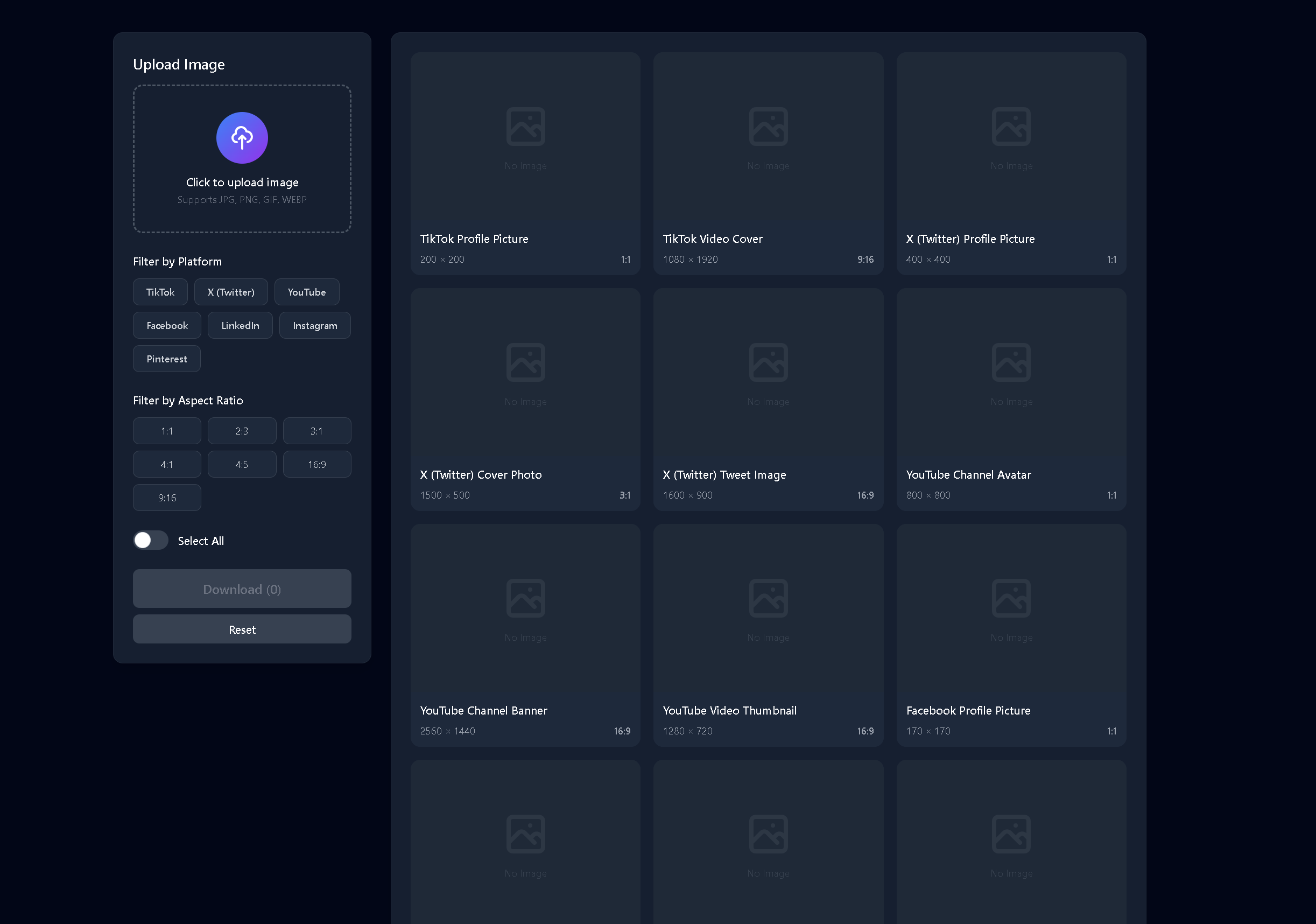Viewport: 1316px width, 924px height.
Task: Select the LinkedIn platform filter
Action: (240, 325)
